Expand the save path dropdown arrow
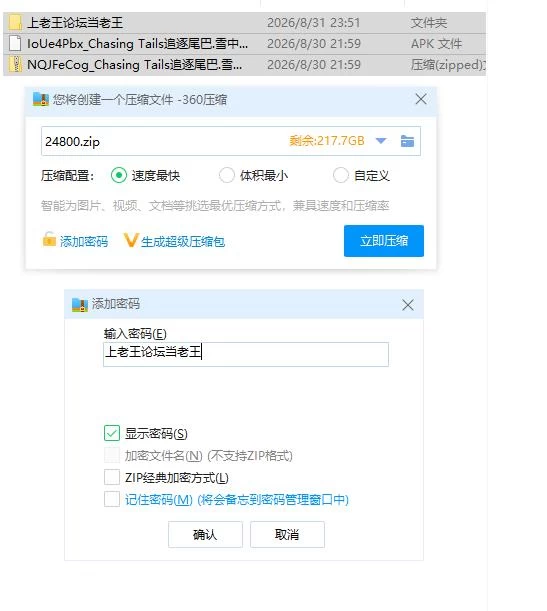 point(381,141)
